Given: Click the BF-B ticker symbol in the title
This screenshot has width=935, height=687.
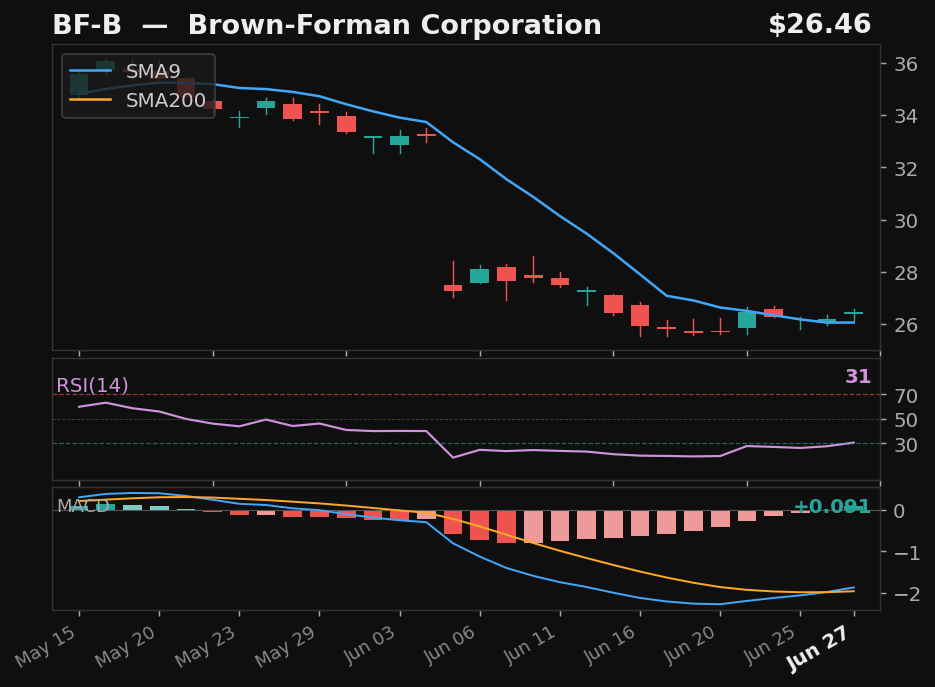Looking at the screenshot, I should (x=87, y=25).
